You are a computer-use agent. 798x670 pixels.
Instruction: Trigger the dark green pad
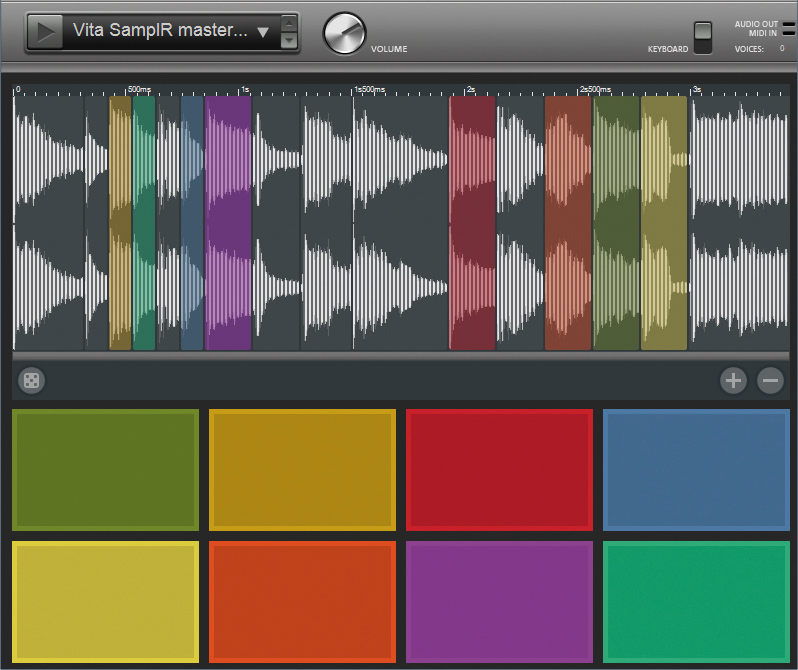click(105, 470)
